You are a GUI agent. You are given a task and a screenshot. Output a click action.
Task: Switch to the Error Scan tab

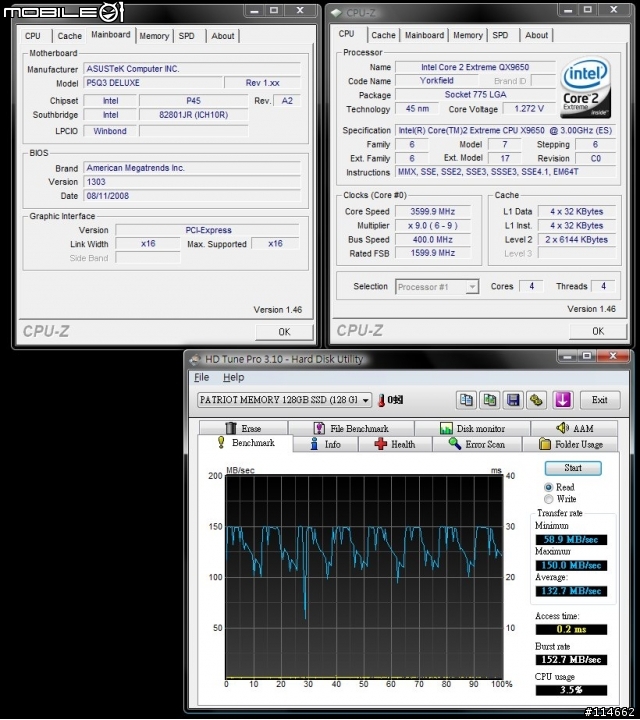(477, 444)
